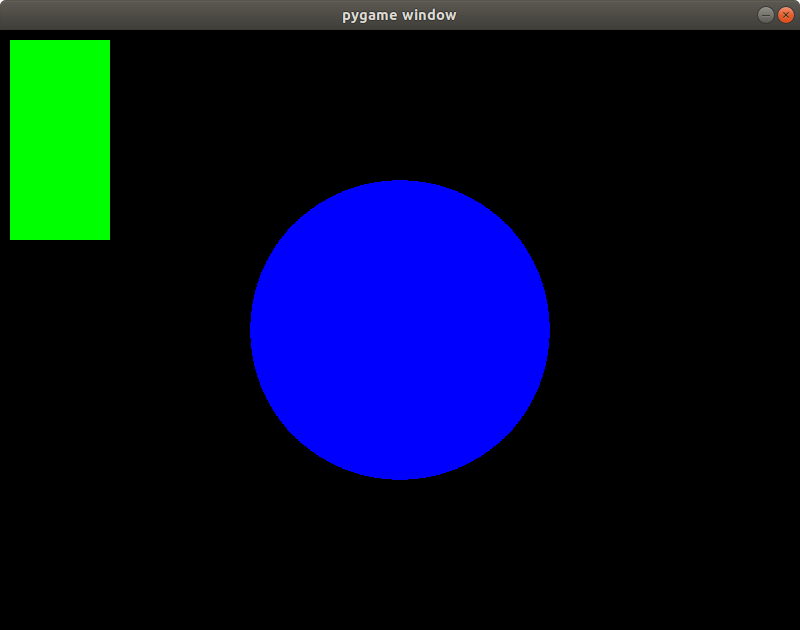
Task: Click the pygame window title text
Action: coord(399,14)
